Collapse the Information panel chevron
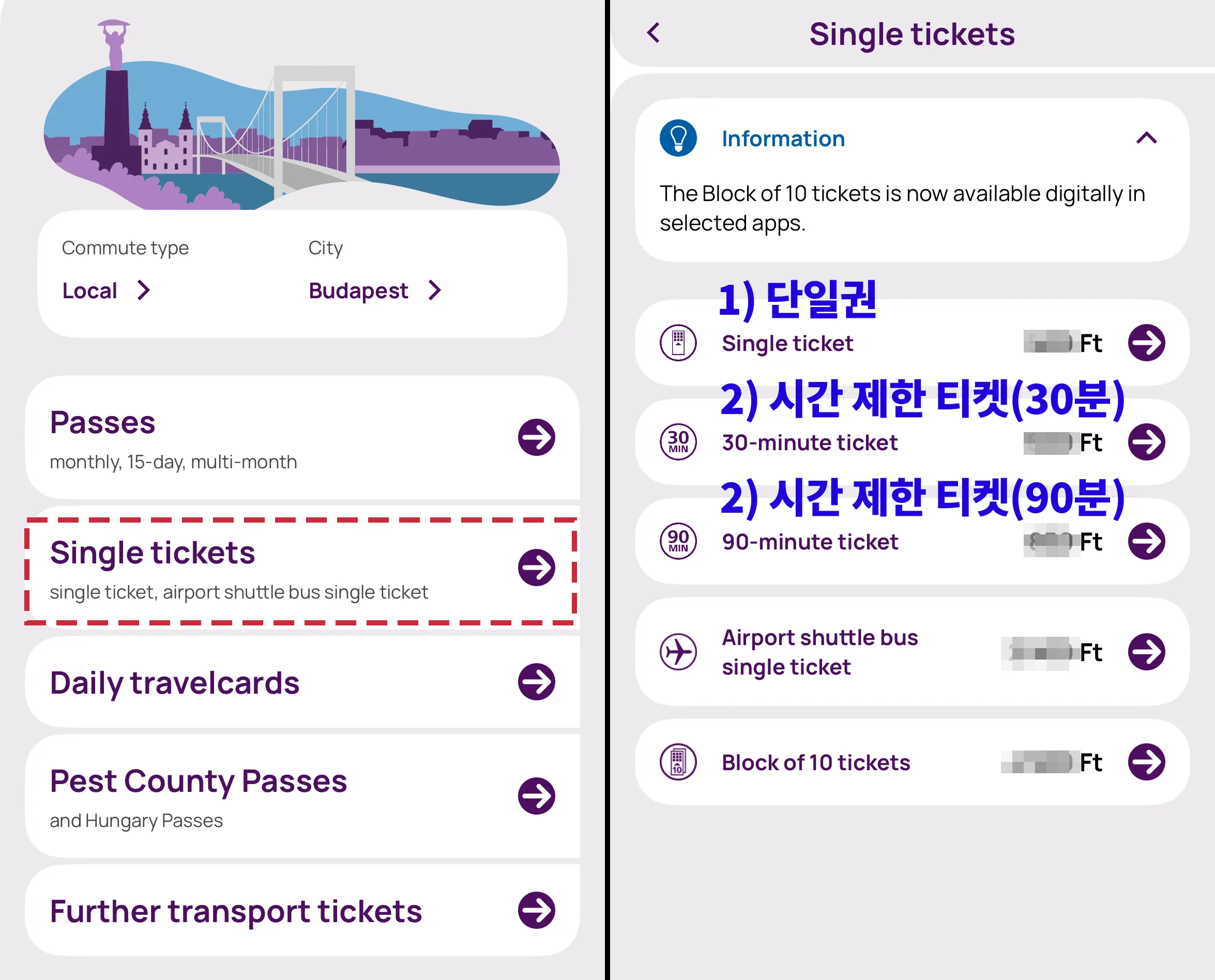 point(1146,139)
